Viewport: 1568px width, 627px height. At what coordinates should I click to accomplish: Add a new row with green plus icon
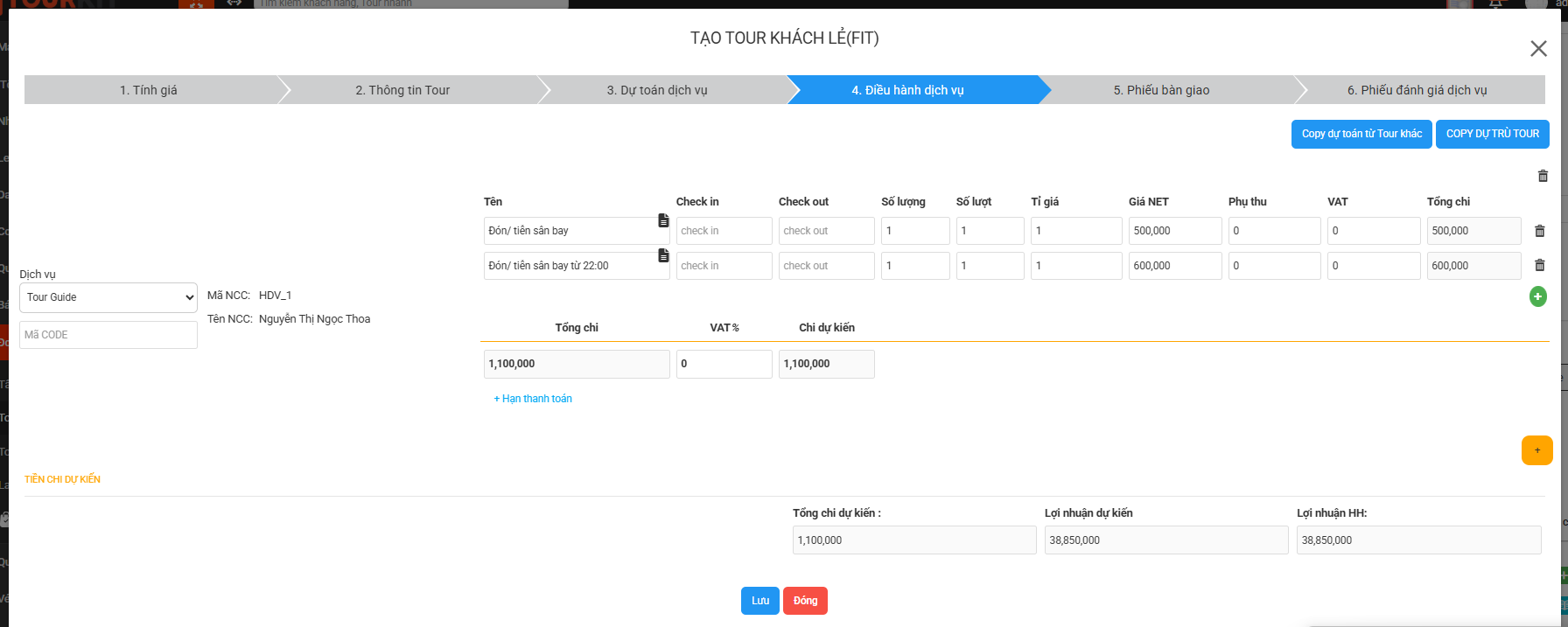coord(1537,296)
